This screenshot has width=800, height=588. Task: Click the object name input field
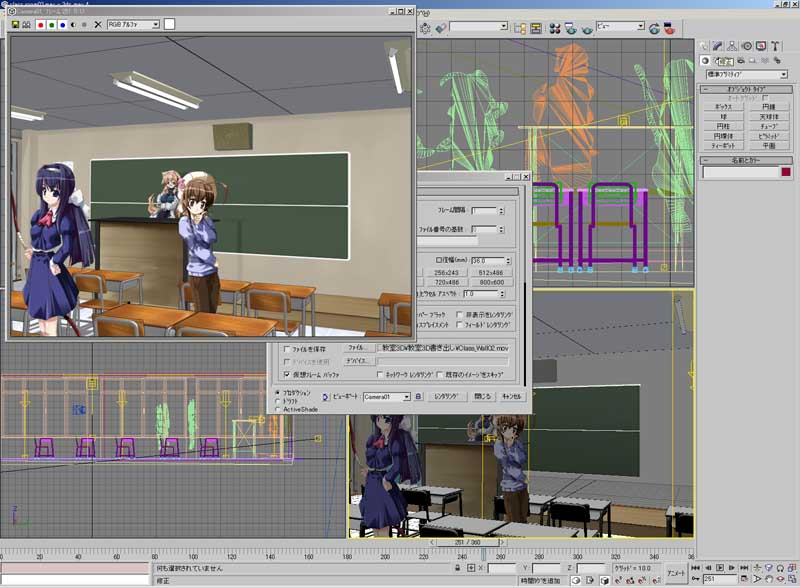(x=741, y=173)
